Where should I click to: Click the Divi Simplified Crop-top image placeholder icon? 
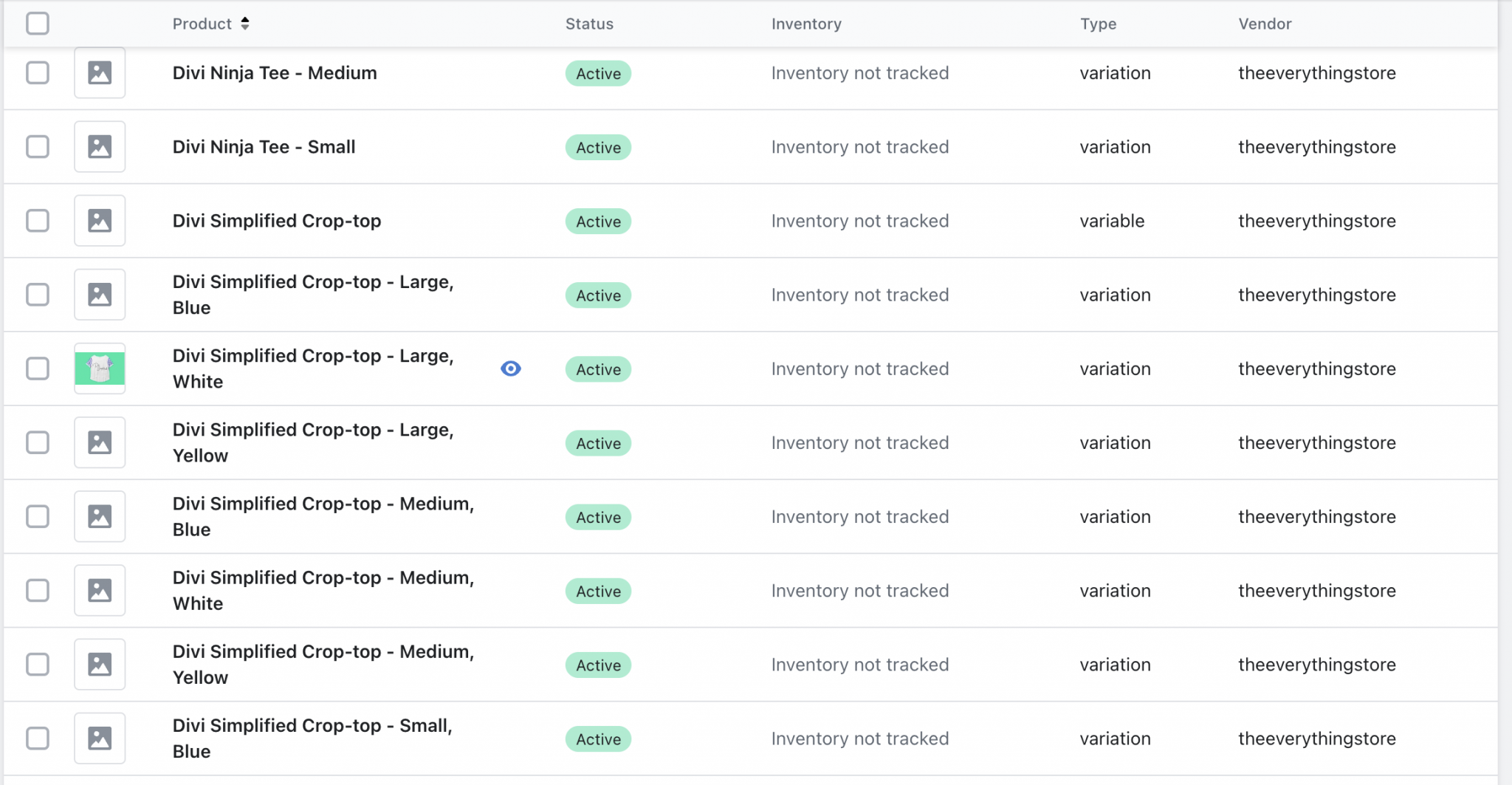coord(100,221)
